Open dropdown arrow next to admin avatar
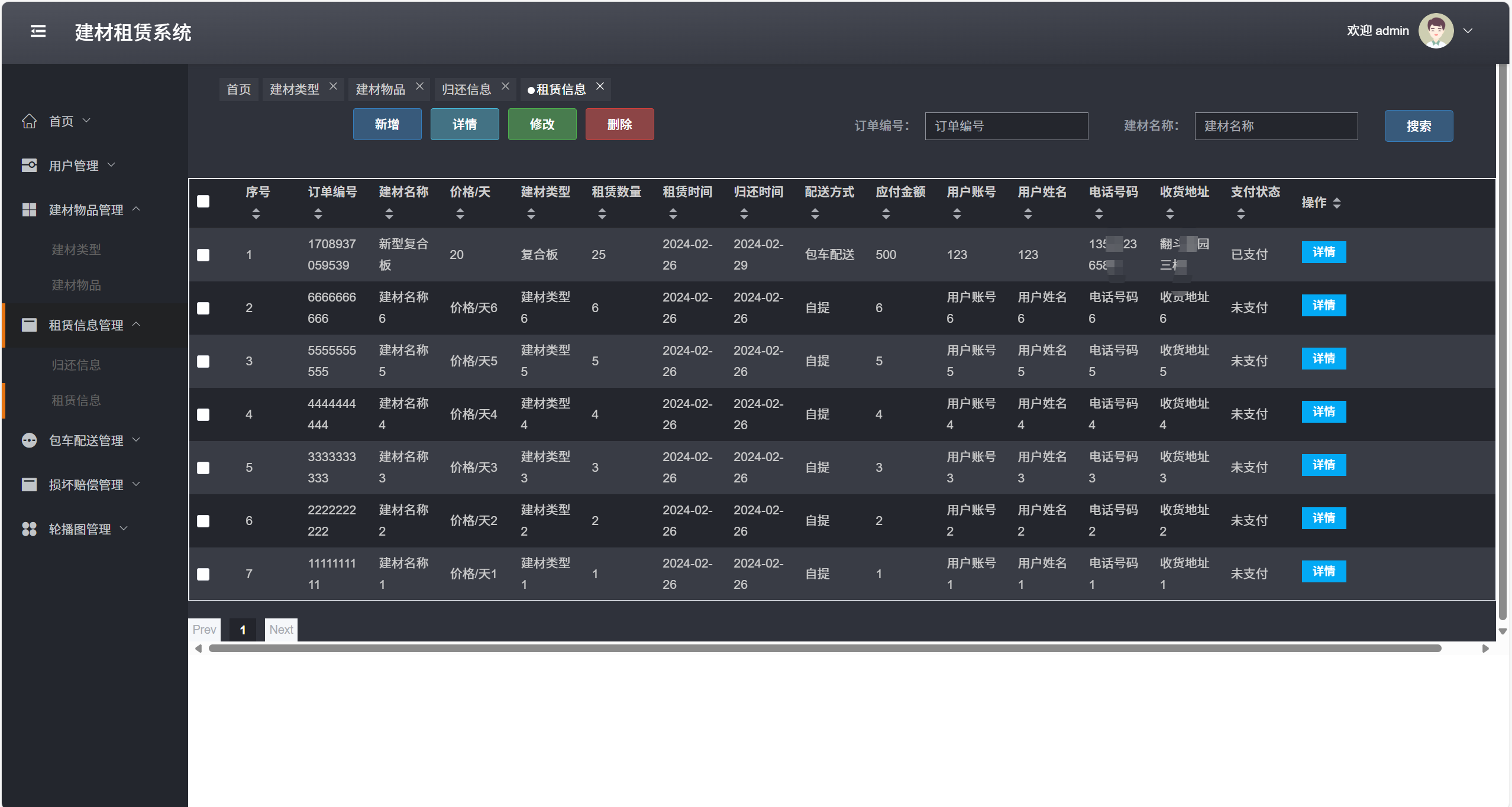 (1468, 31)
